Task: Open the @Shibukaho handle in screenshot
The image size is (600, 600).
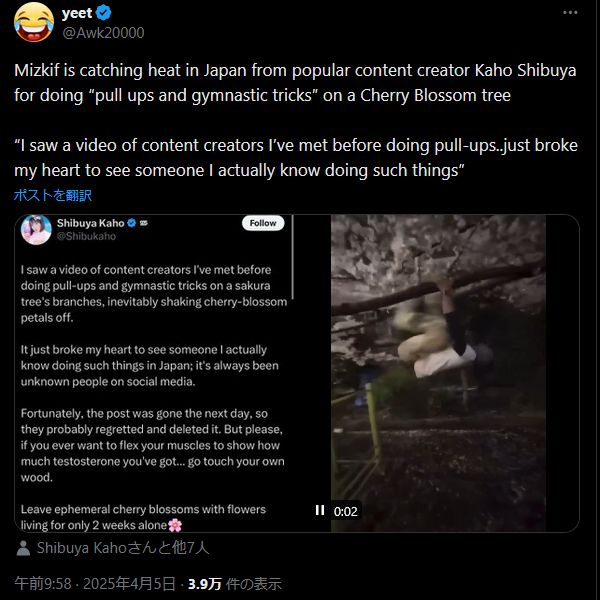Action: [x=86, y=236]
